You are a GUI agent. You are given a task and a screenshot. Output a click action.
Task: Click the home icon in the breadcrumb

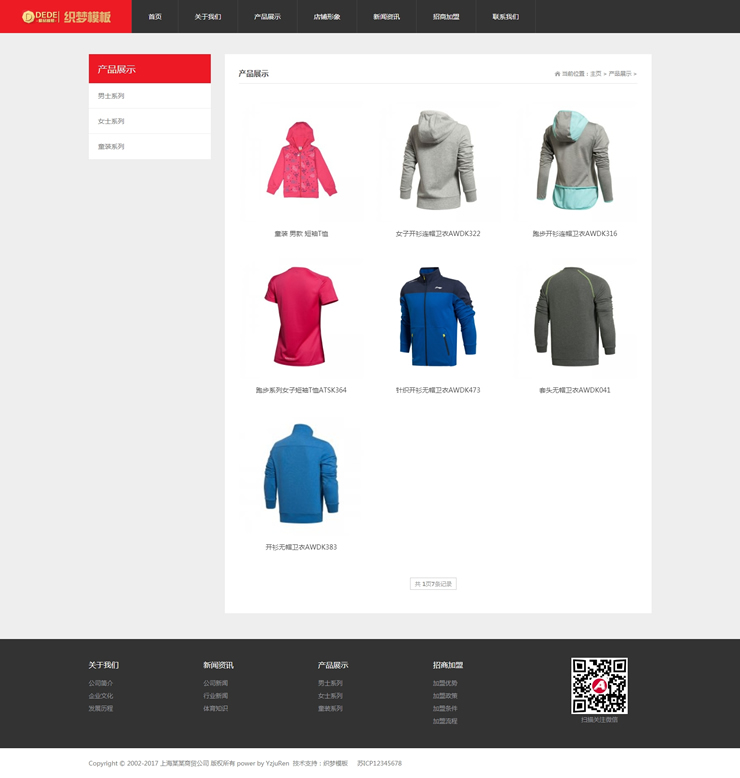557,74
